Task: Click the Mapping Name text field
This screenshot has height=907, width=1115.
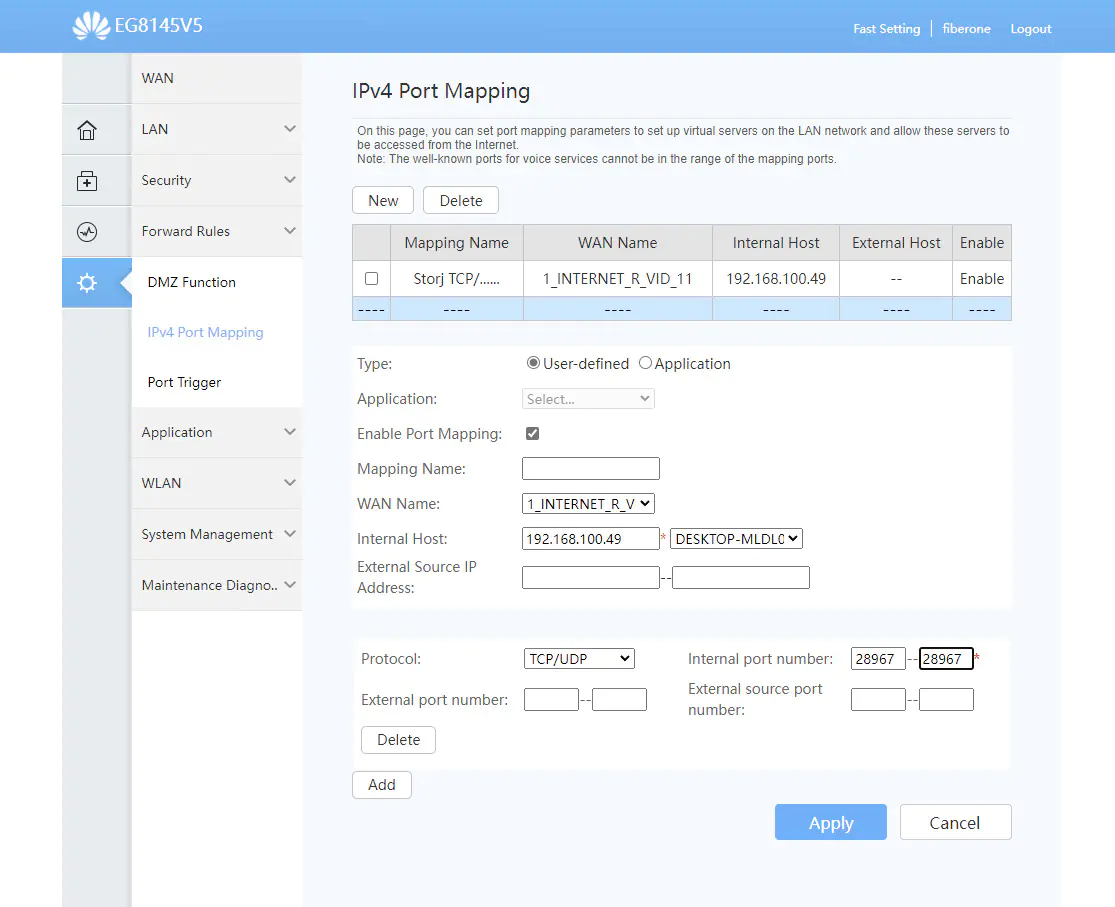Action: pyautogui.click(x=590, y=469)
